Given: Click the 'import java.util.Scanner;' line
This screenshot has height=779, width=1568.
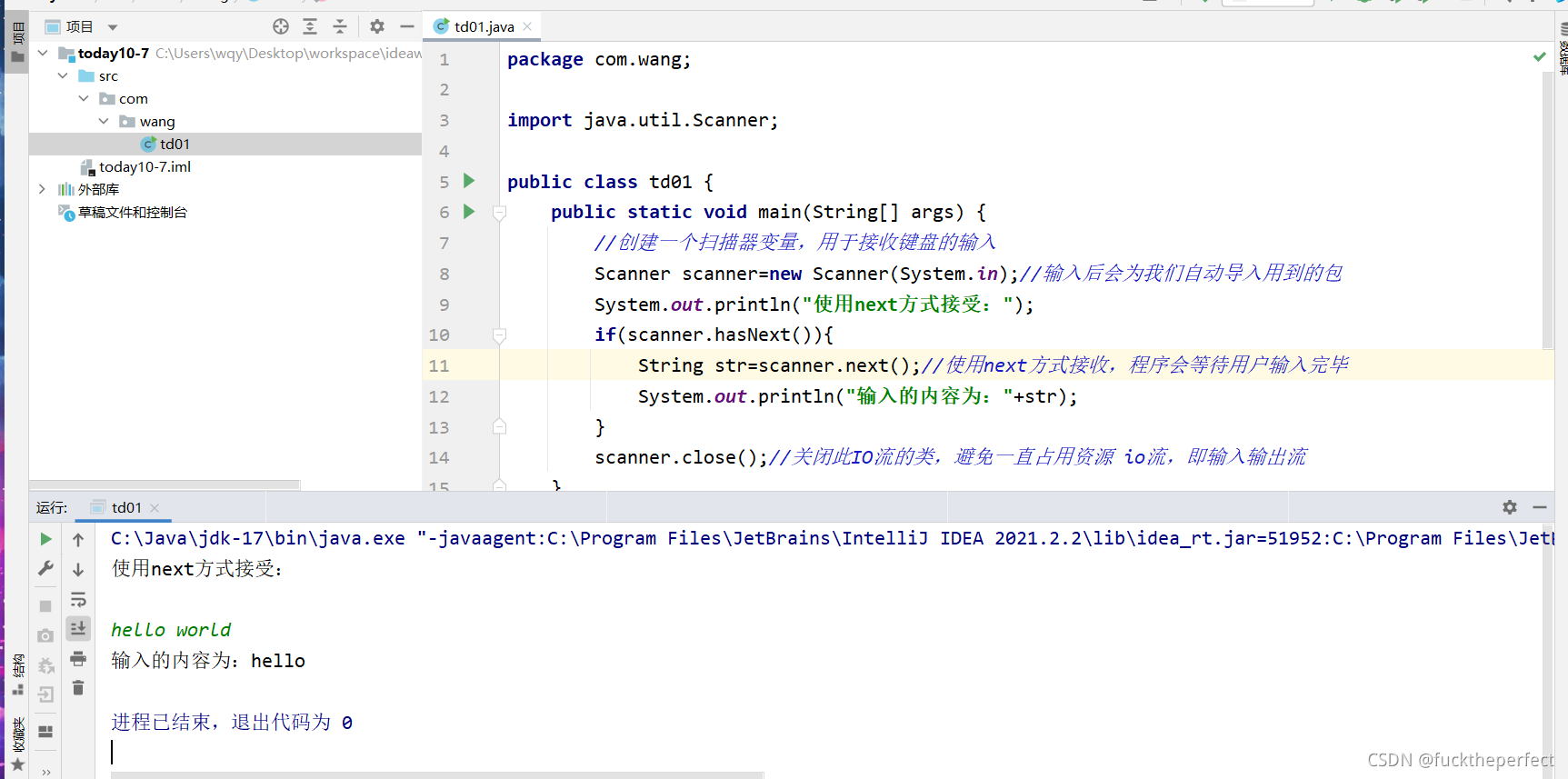Looking at the screenshot, I should pos(643,120).
